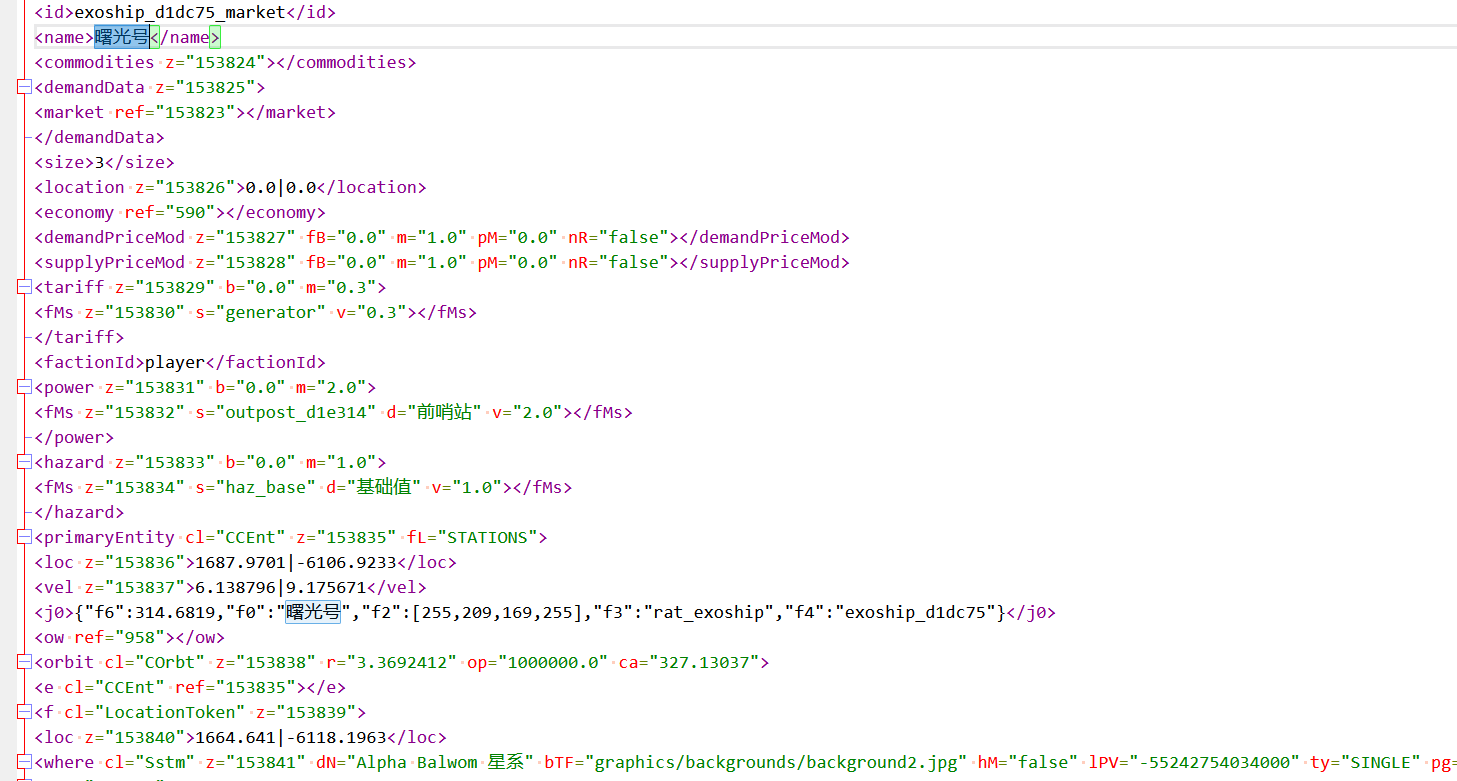Click the 前哨站 description attribute value

[445, 413]
